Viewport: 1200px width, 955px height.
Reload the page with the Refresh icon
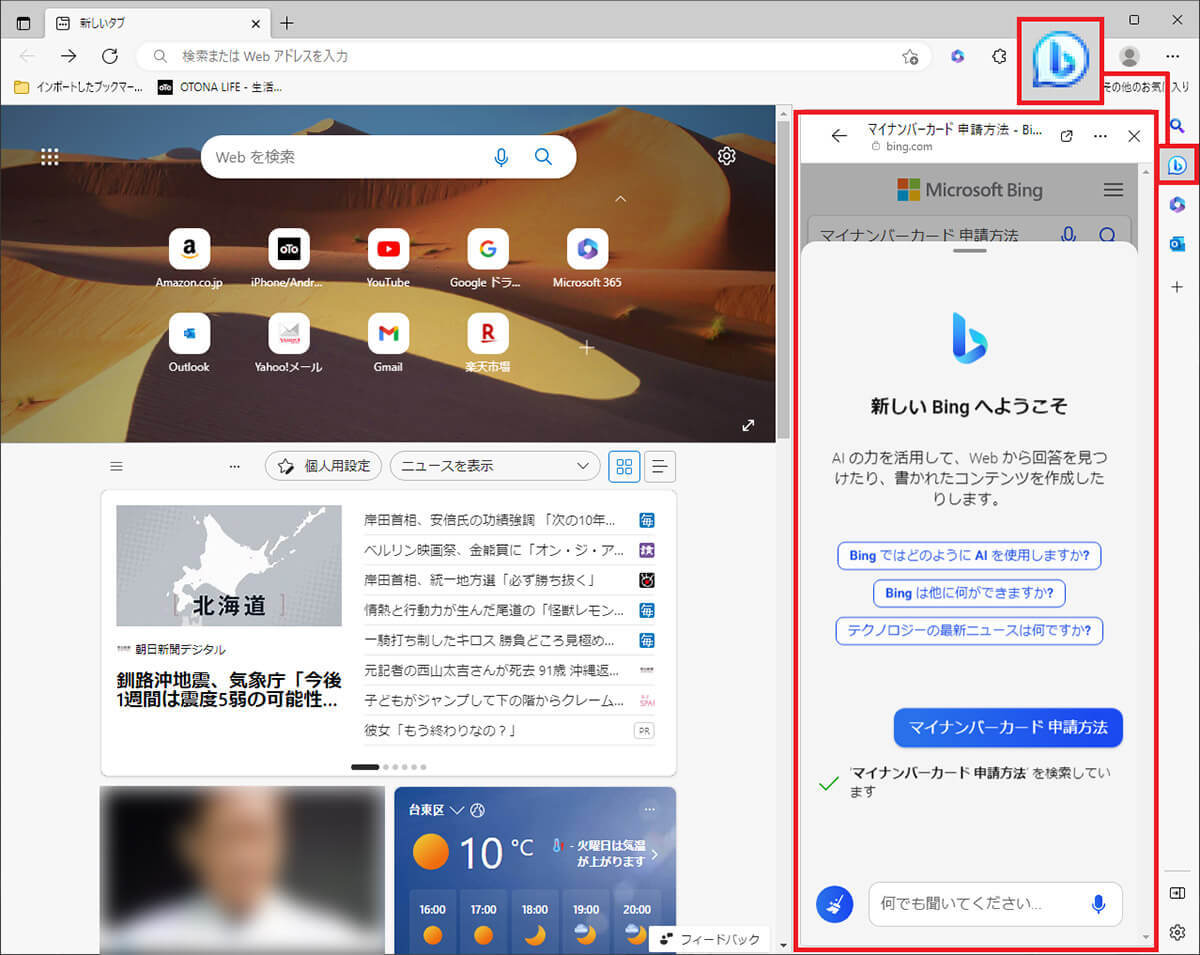point(110,56)
